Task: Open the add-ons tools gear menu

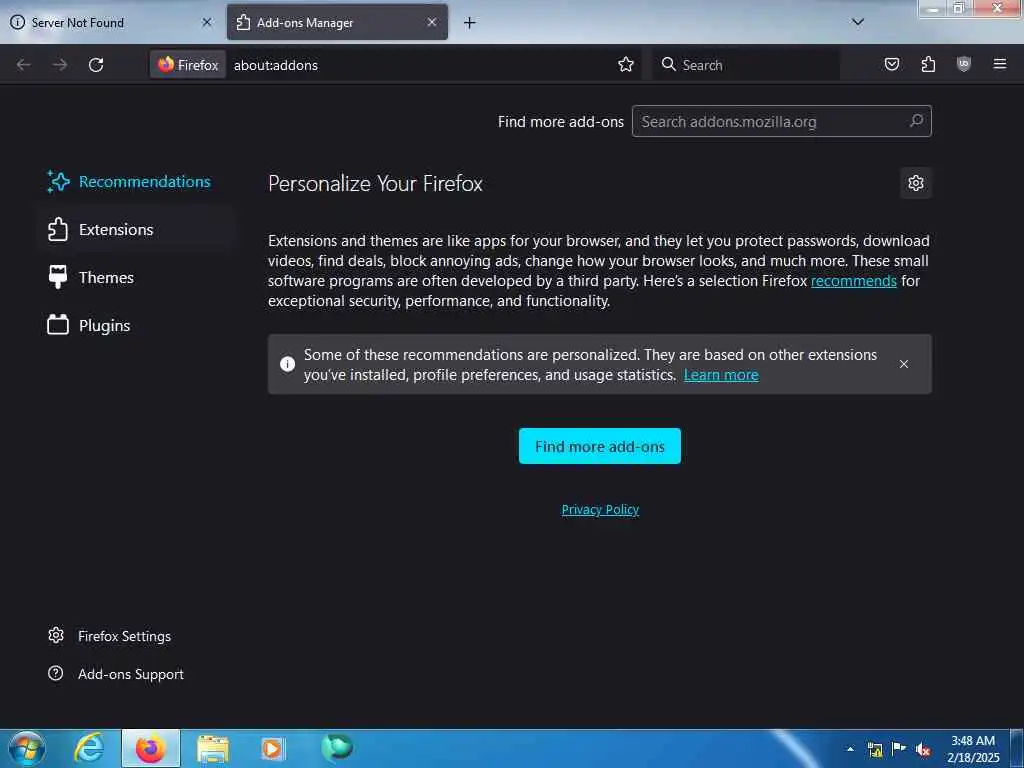Action: (916, 183)
